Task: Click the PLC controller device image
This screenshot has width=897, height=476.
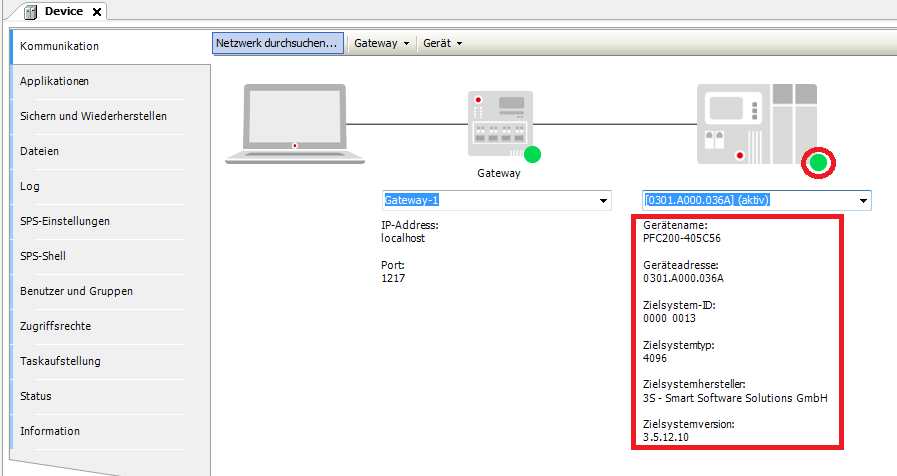Action: pyautogui.click(x=756, y=123)
